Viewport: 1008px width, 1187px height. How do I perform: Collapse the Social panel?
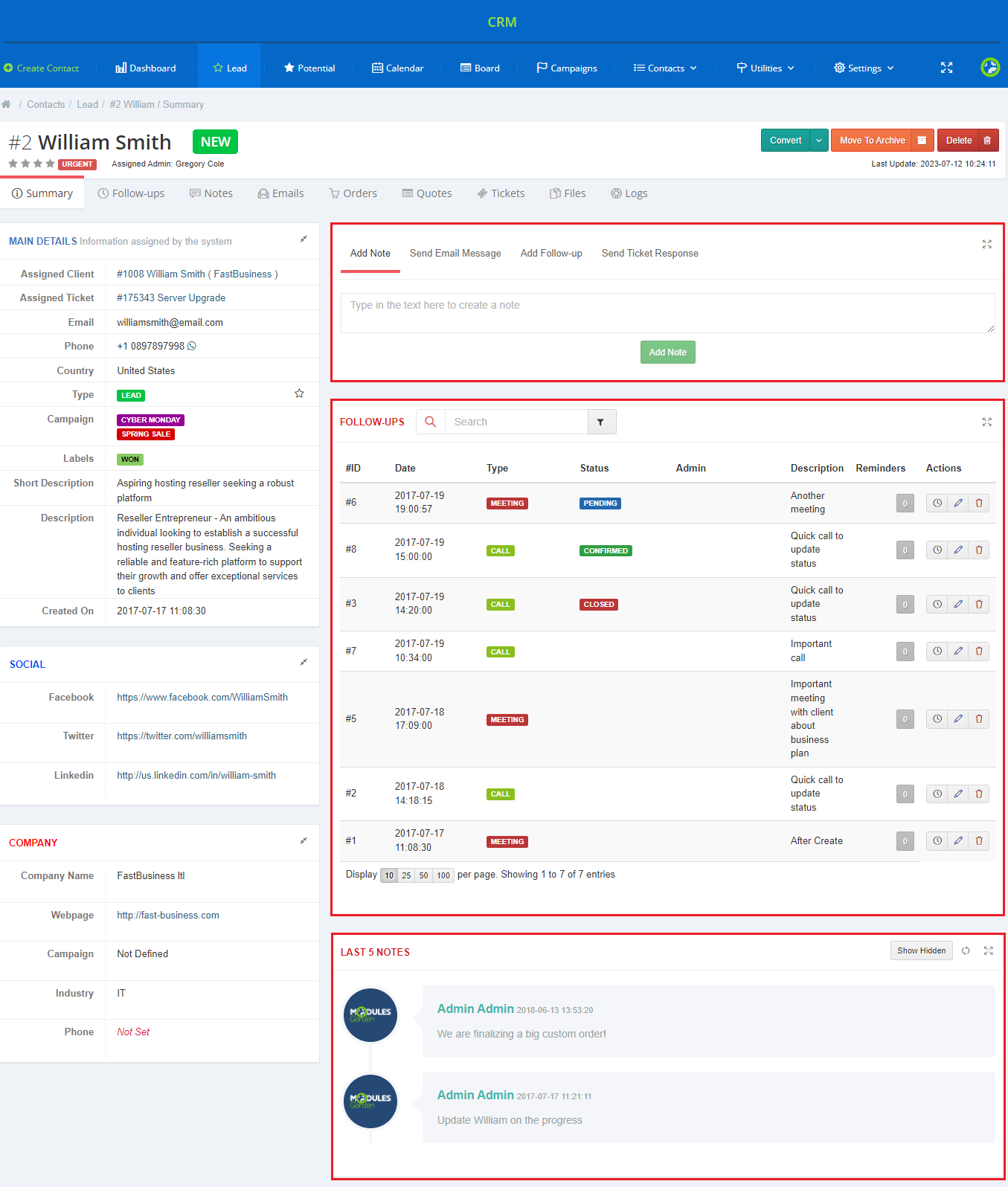(304, 662)
